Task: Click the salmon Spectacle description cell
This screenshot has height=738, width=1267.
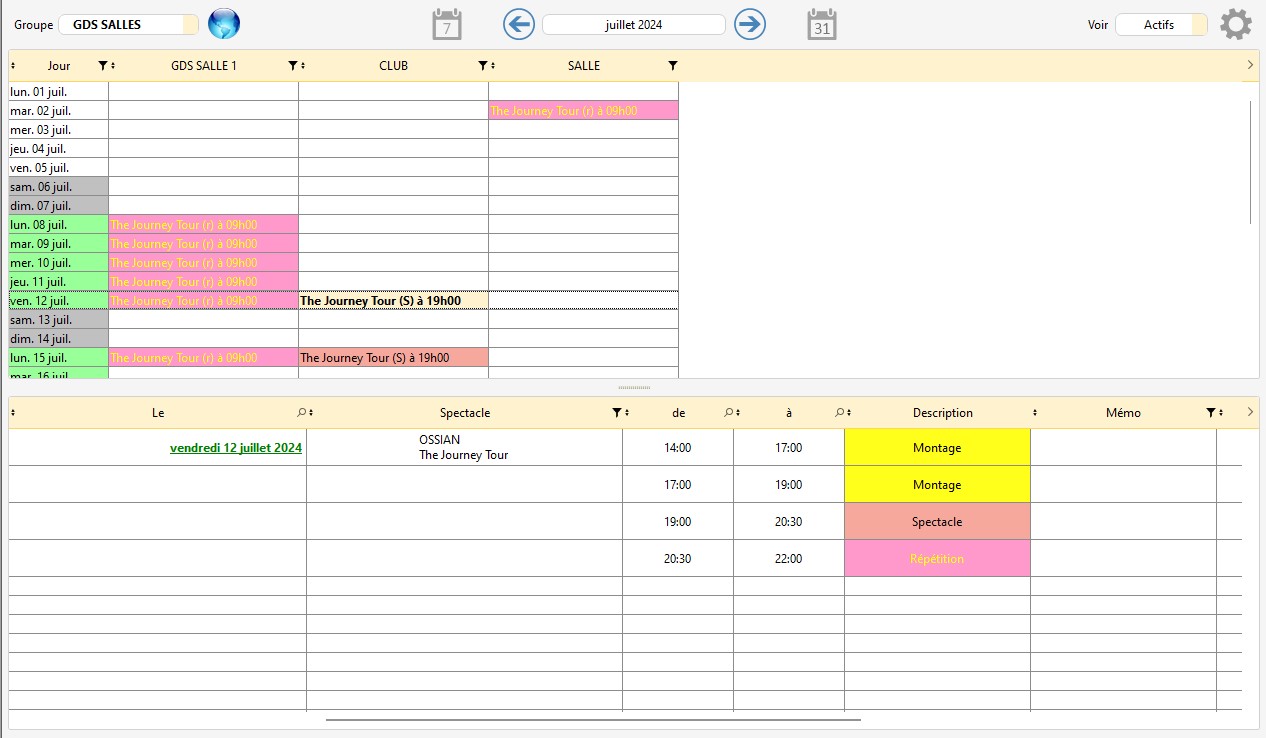Action: [x=936, y=522]
